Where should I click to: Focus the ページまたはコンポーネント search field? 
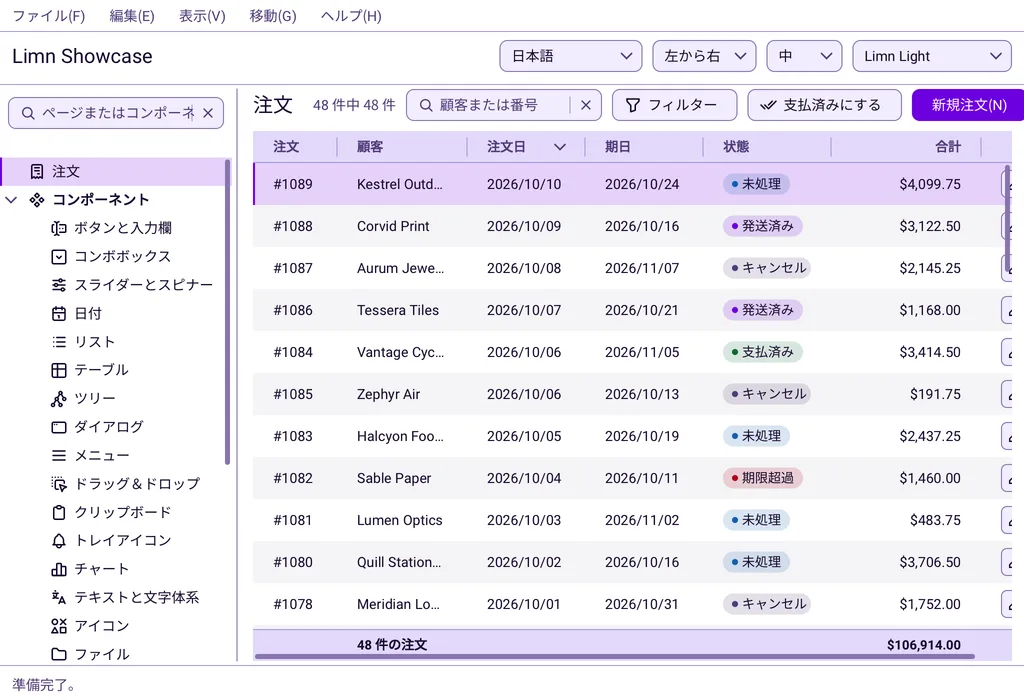118,113
